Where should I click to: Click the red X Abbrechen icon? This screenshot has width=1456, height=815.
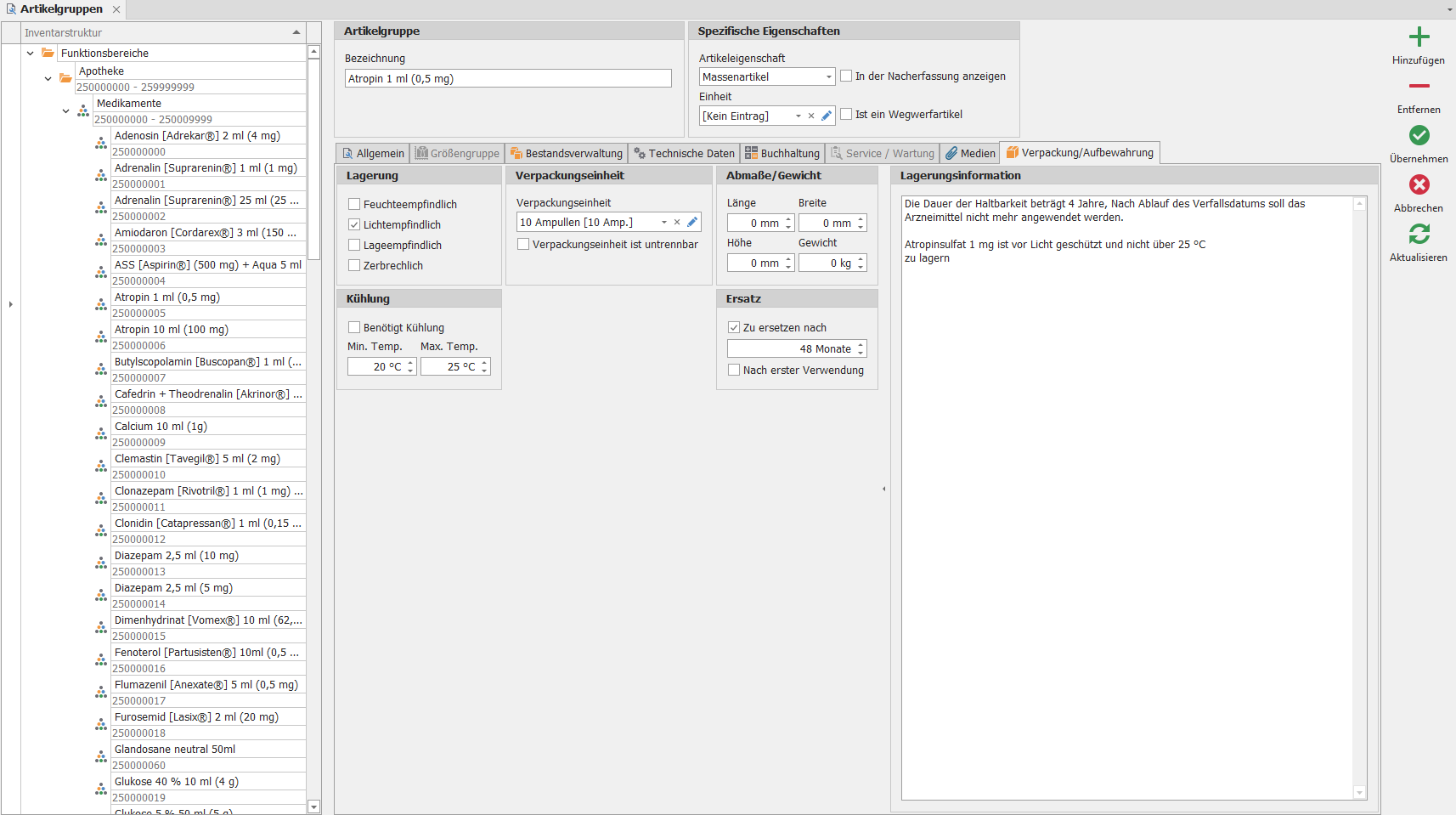(1419, 184)
